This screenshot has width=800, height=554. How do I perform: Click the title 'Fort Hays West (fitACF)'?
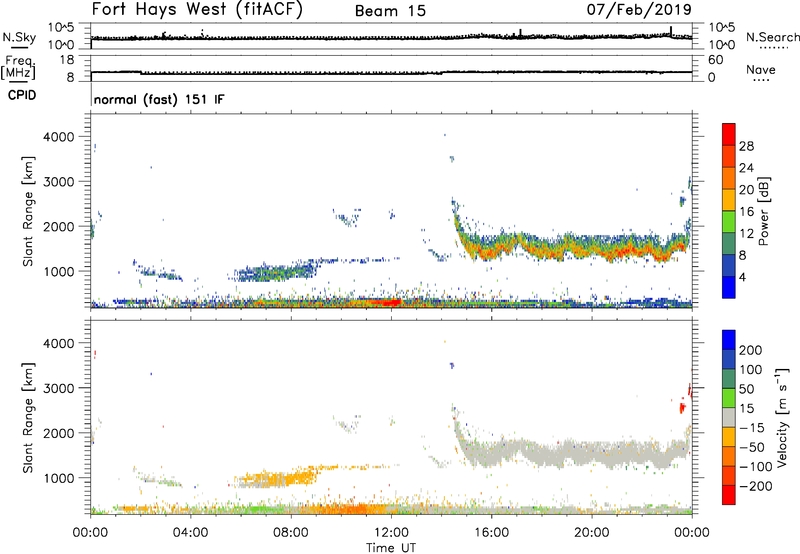(x=197, y=10)
